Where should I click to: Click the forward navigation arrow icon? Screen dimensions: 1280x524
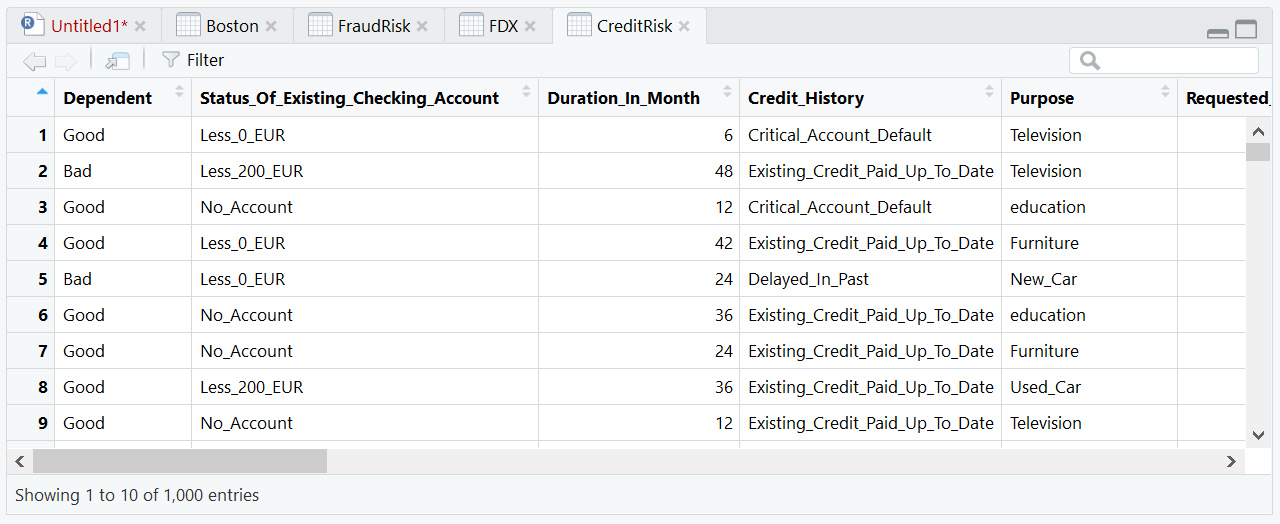point(66,61)
